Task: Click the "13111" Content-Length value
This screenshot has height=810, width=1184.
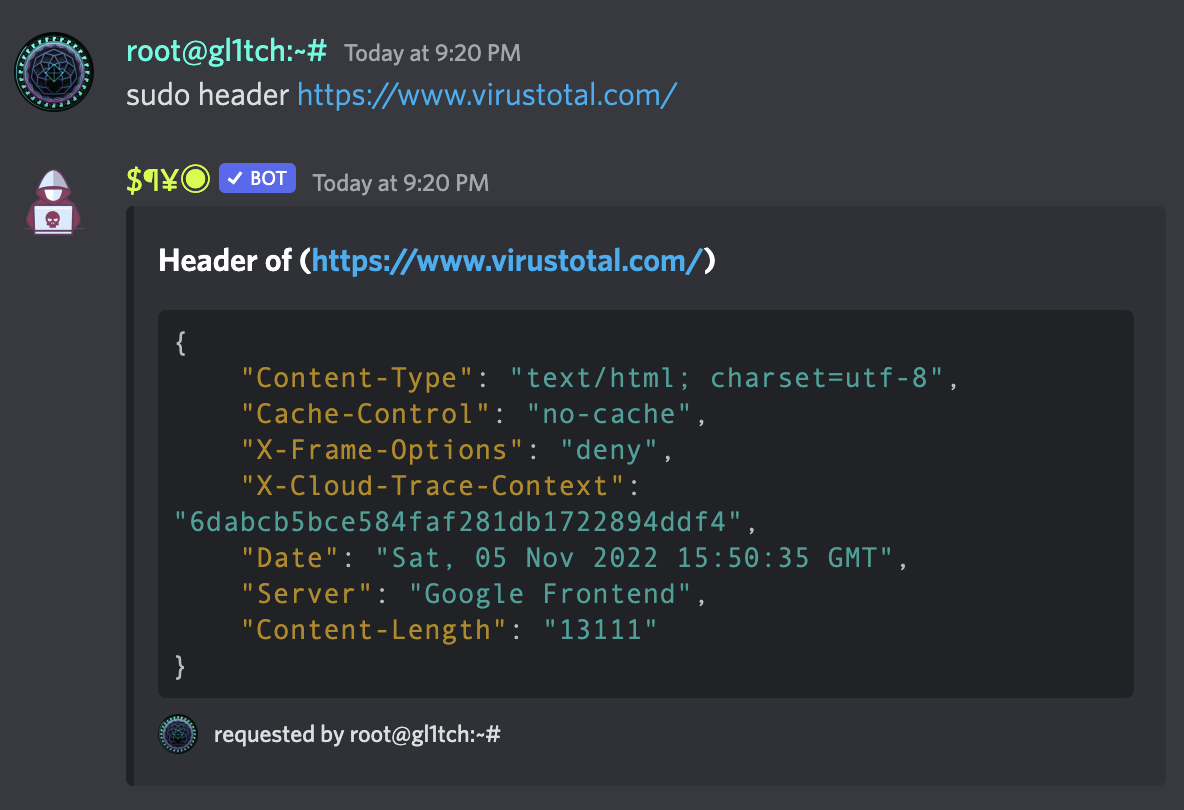Action: [601, 630]
